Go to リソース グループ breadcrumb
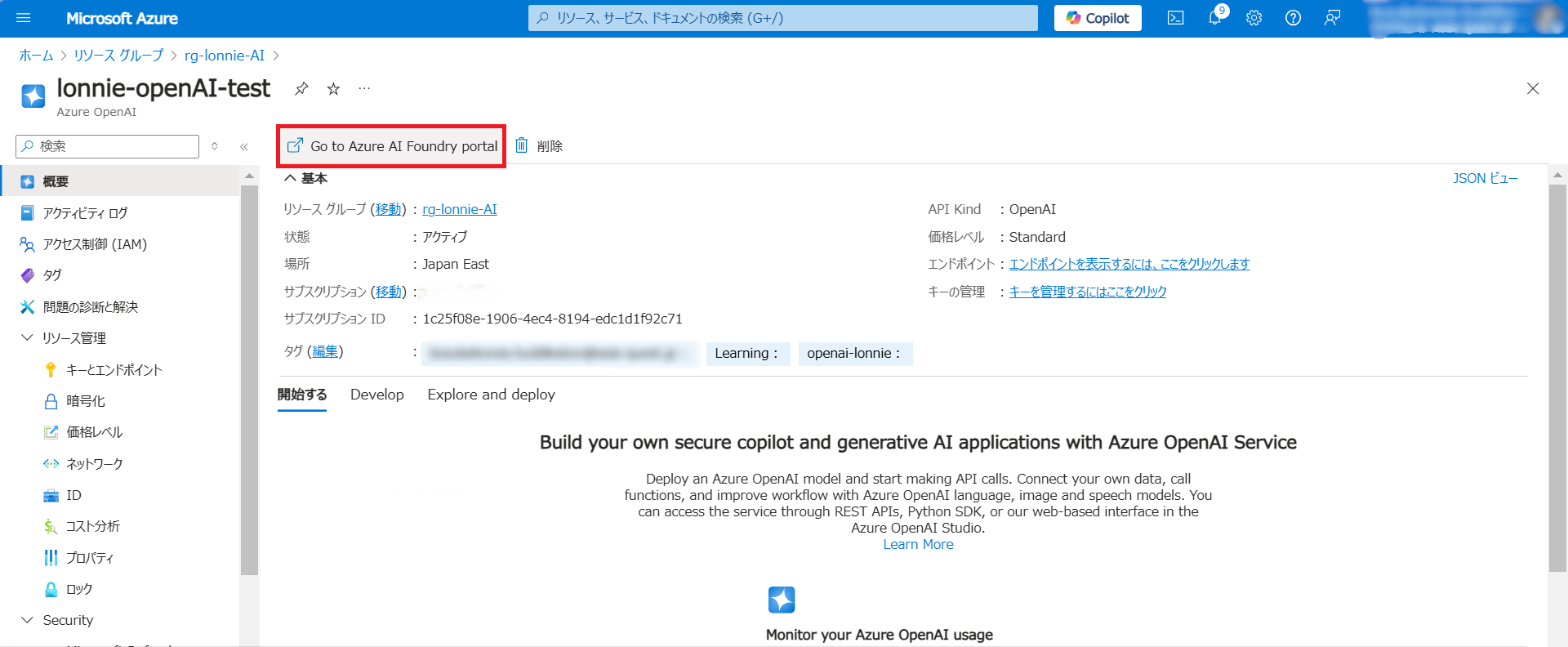Image resolution: width=1568 pixels, height=647 pixels. tap(118, 56)
